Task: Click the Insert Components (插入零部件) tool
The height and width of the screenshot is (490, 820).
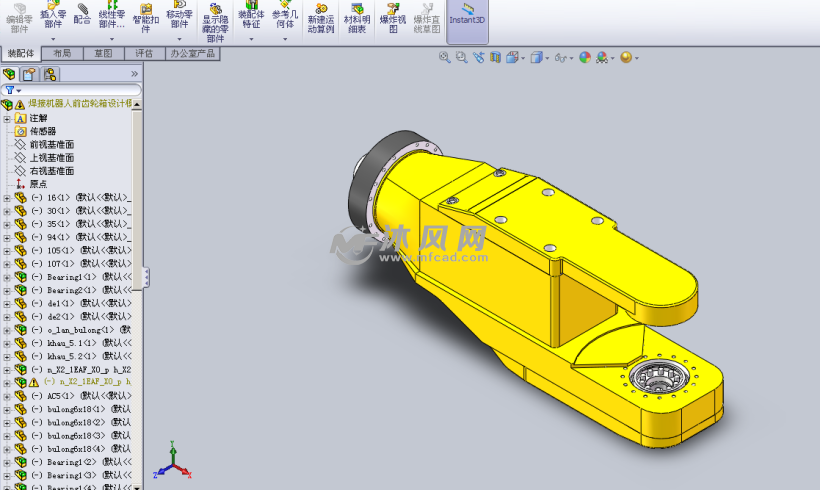Action: coord(53,17)
